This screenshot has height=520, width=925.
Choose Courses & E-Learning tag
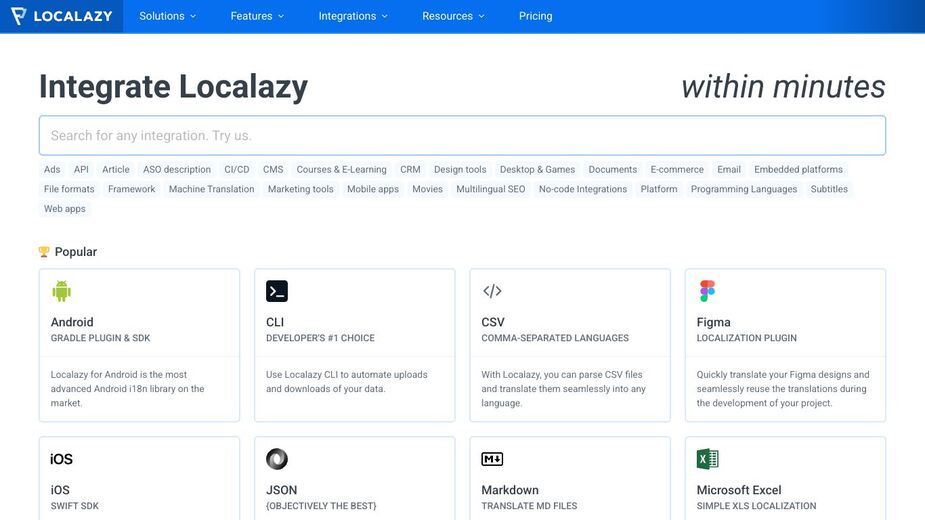click(x=342, y=169)
